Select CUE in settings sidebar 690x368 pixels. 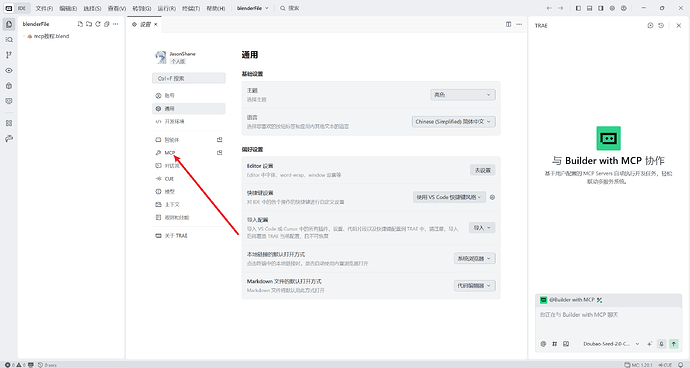point(188,179)
